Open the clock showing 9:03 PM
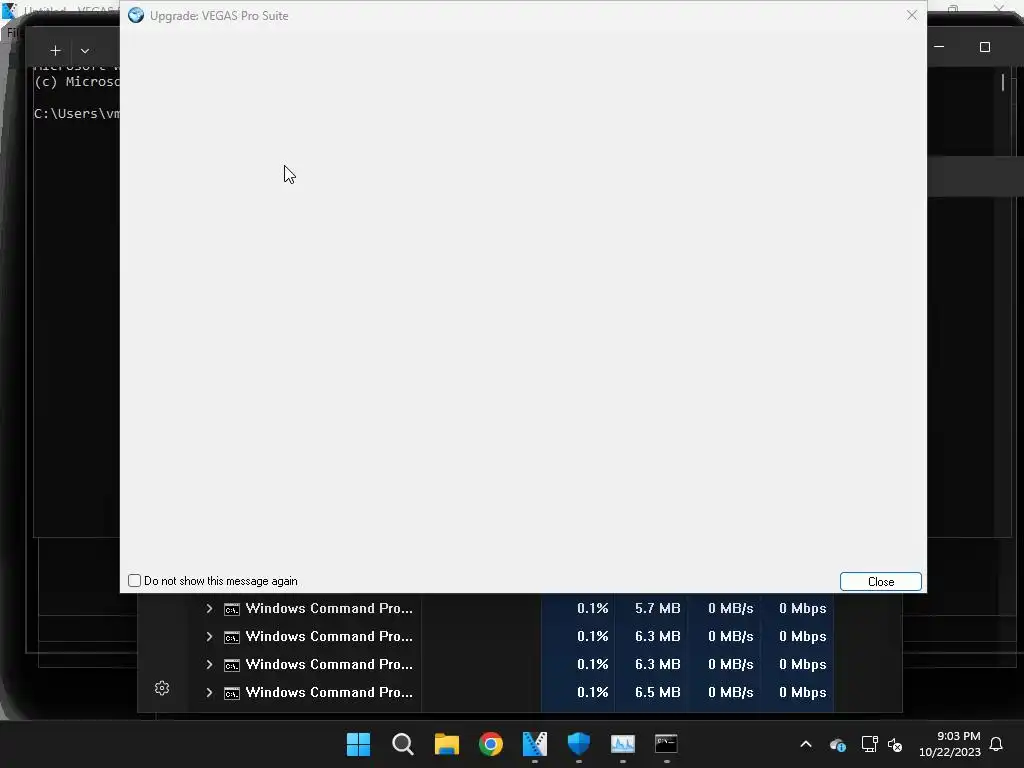The width and height of the screenshot is (1024, 768). click(x=950, y=744)
